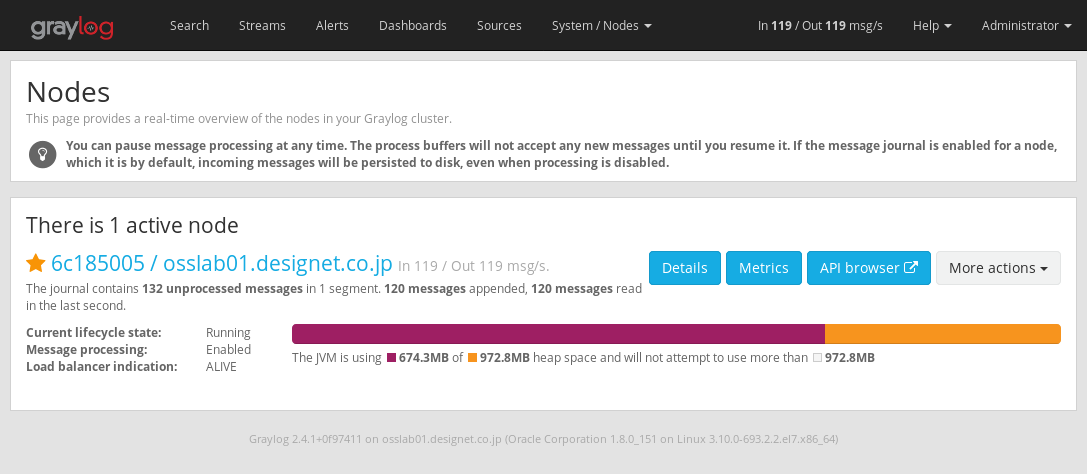Viewport: 1087px width, 474px height.
Task: Open the node Metrics button
Action: [x=763, y=268]
